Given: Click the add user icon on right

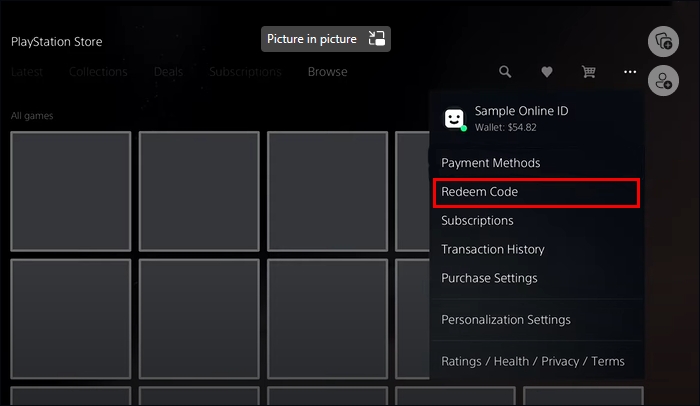Looking at the screenshot, I should [663, 81].
